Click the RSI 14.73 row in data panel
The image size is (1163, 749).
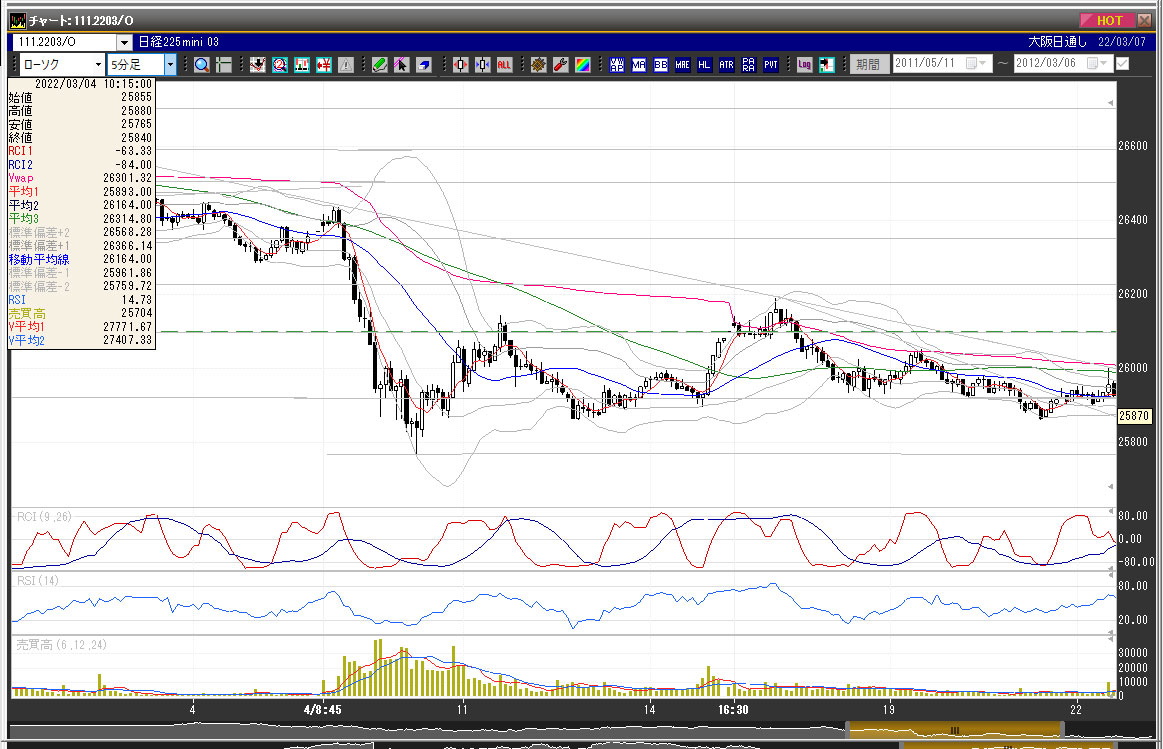[80, 300]
